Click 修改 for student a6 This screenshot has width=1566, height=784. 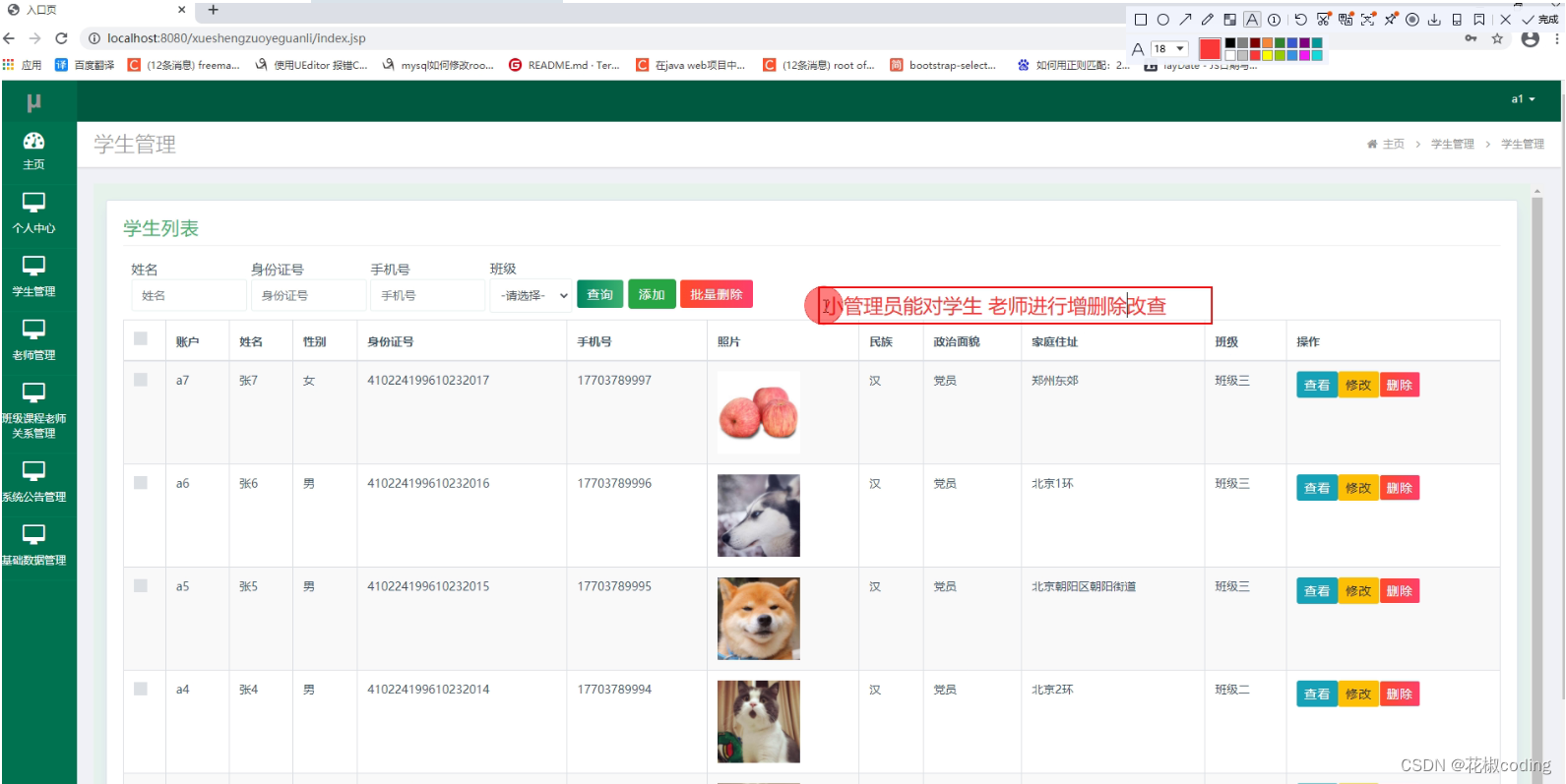[1358, 488]
